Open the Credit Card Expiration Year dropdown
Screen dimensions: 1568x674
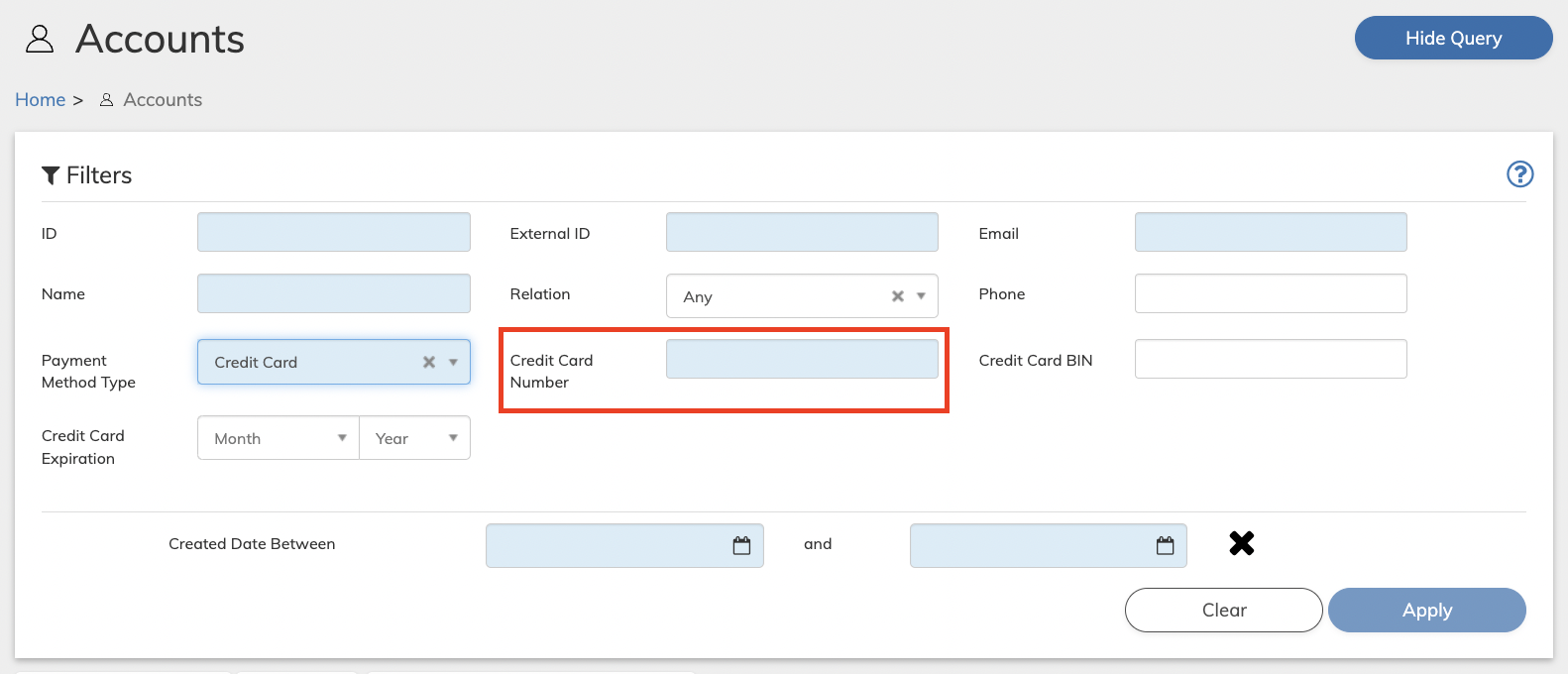pyautogui.click(x=414, y=438)
